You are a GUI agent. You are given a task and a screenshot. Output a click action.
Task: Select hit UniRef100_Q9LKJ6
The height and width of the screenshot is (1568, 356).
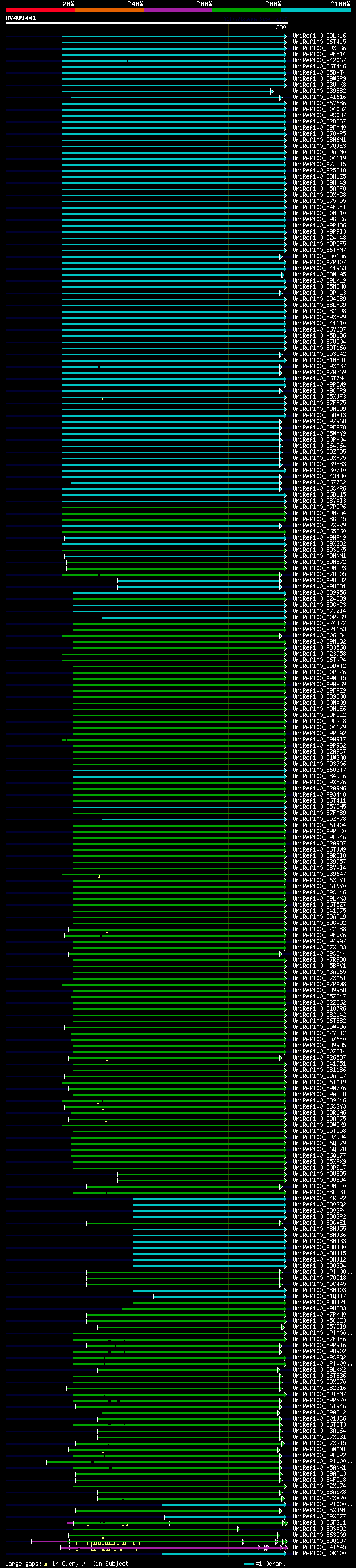tap(319, 36)
